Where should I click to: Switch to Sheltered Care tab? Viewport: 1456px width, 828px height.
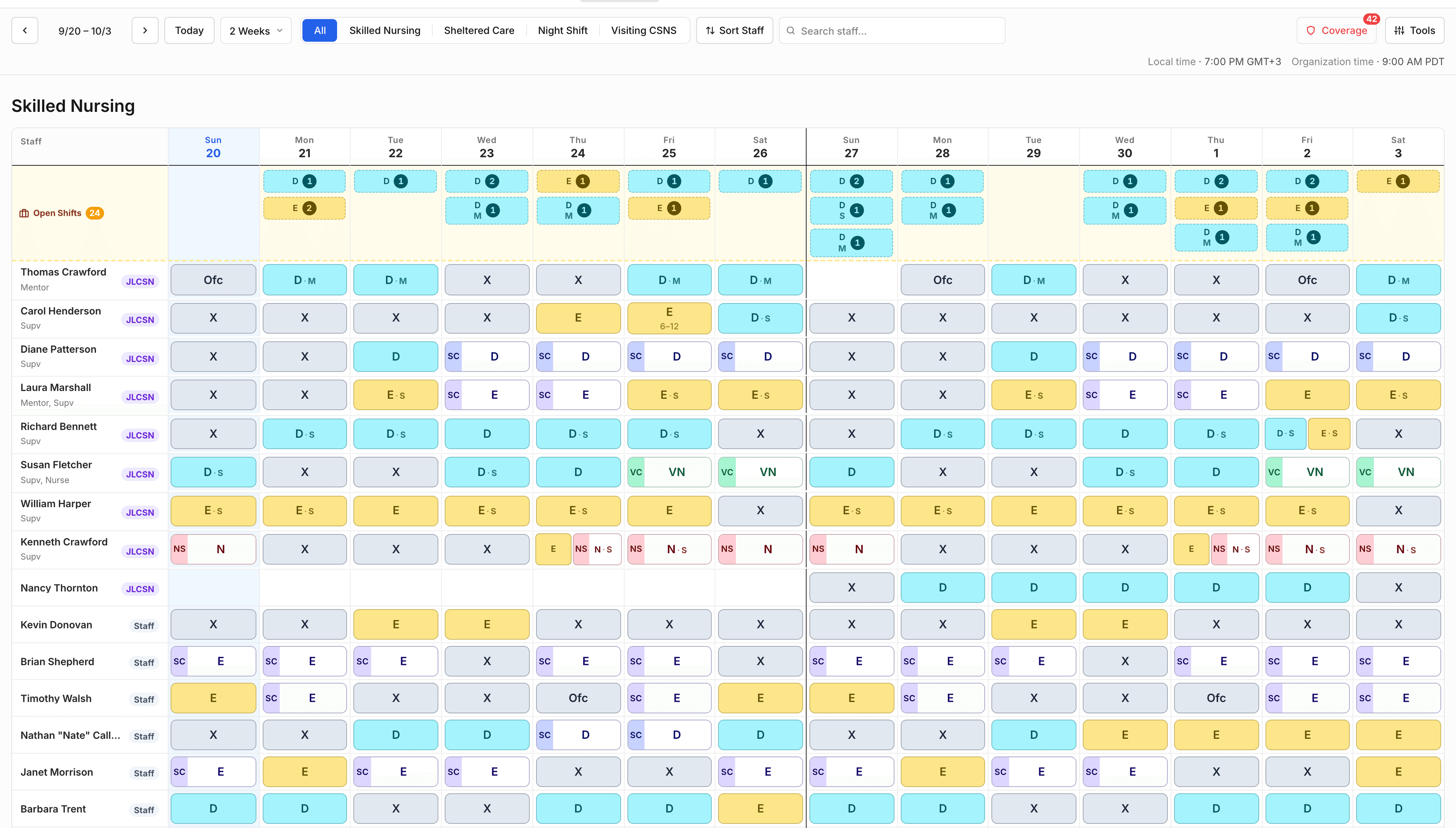point(479,31)
